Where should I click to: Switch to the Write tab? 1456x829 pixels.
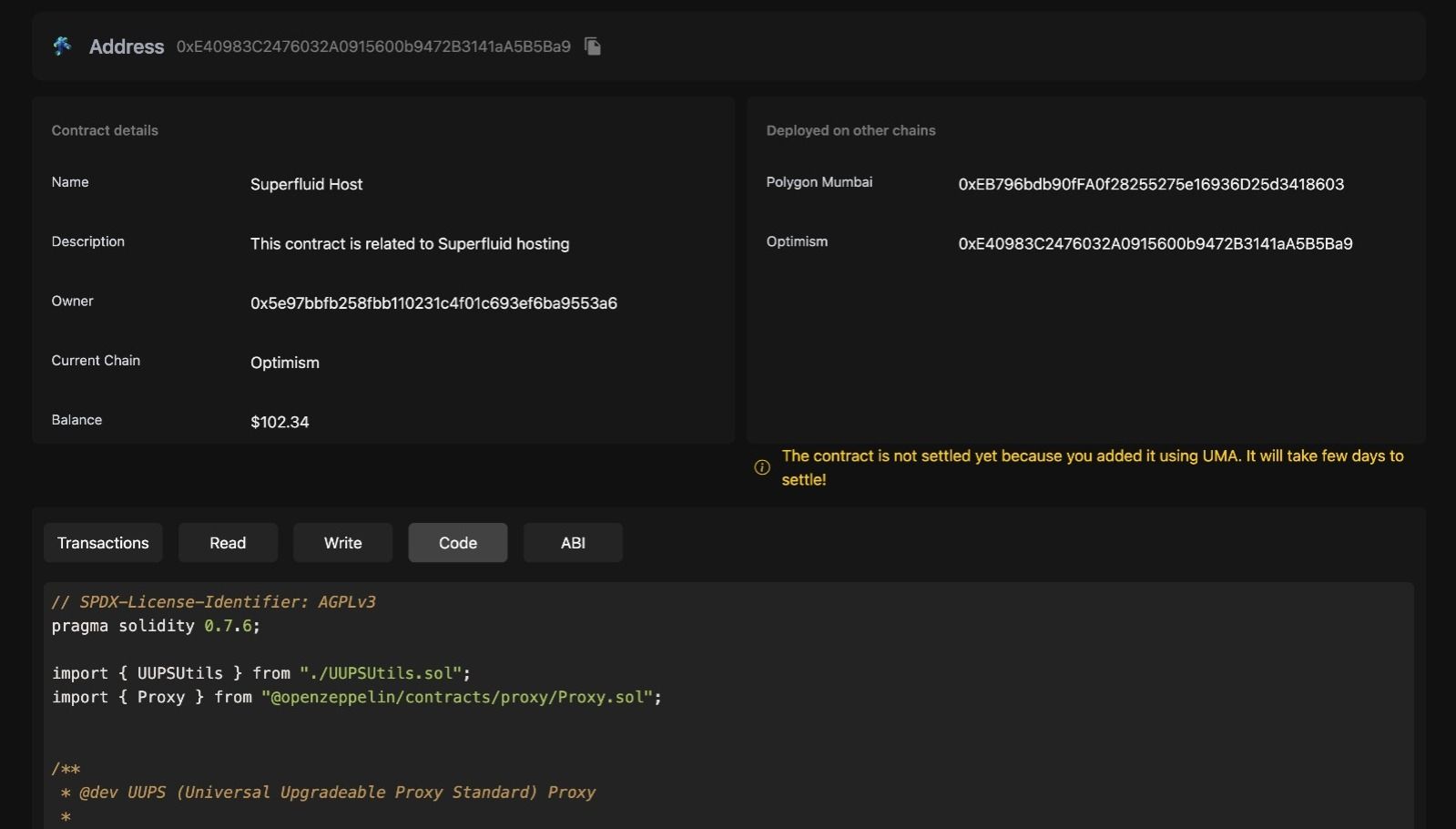pos(342,543)
